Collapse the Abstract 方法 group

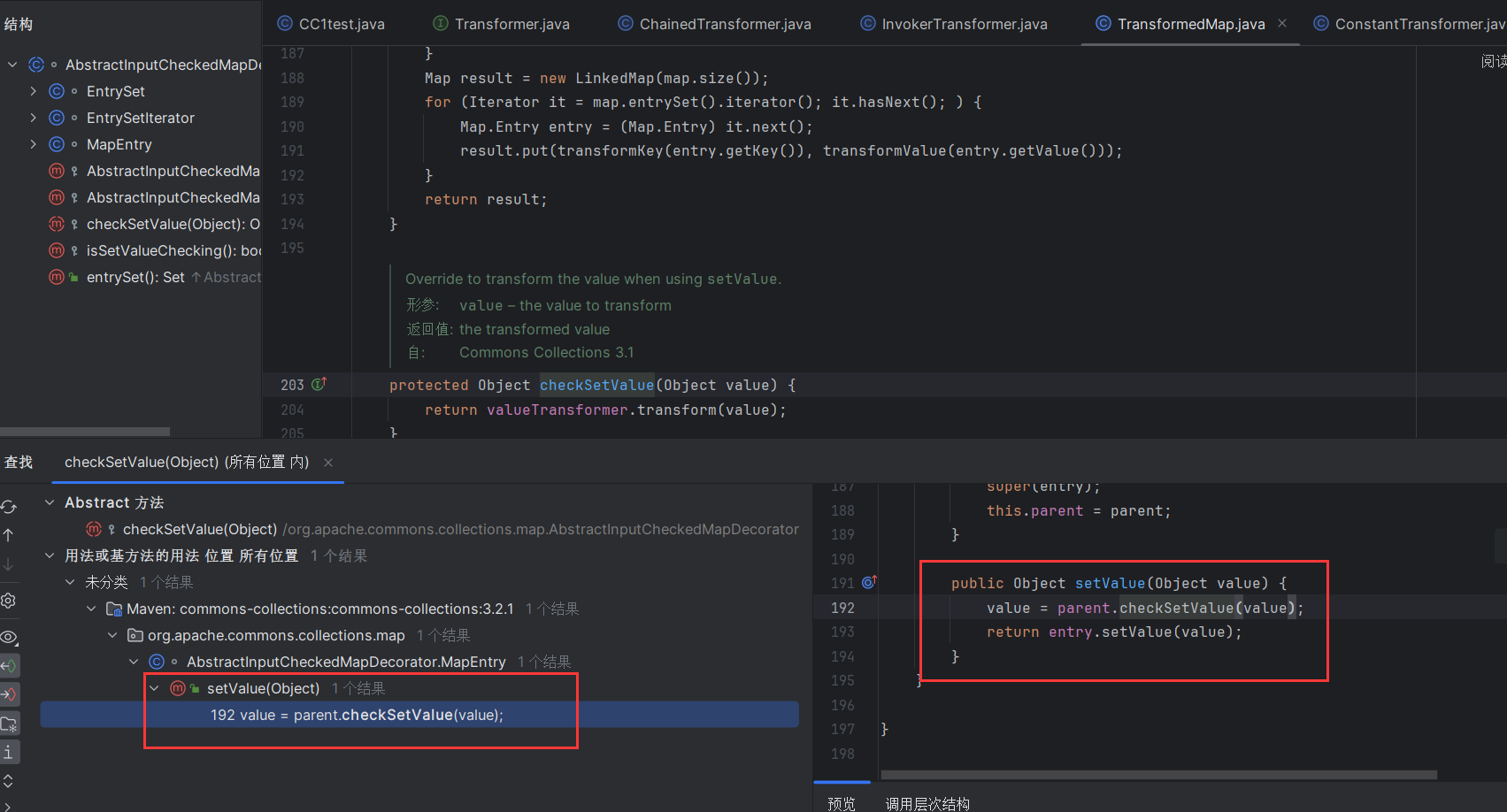click(50, 502)
